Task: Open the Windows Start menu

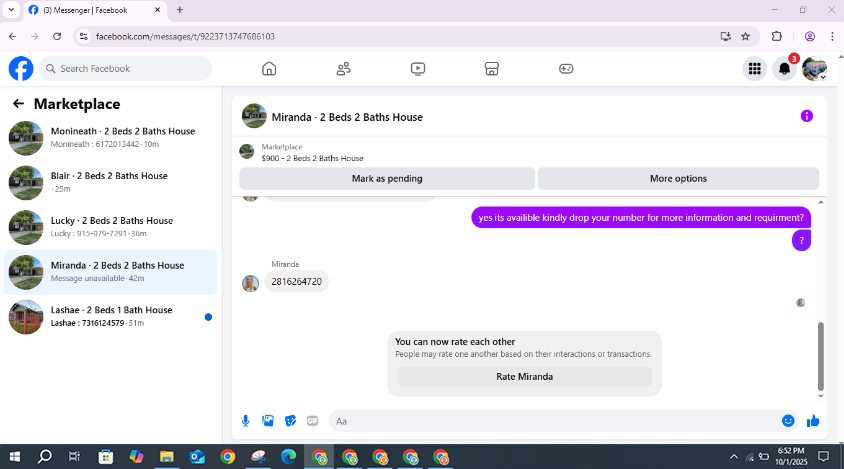Action: [x=15, y=457]
